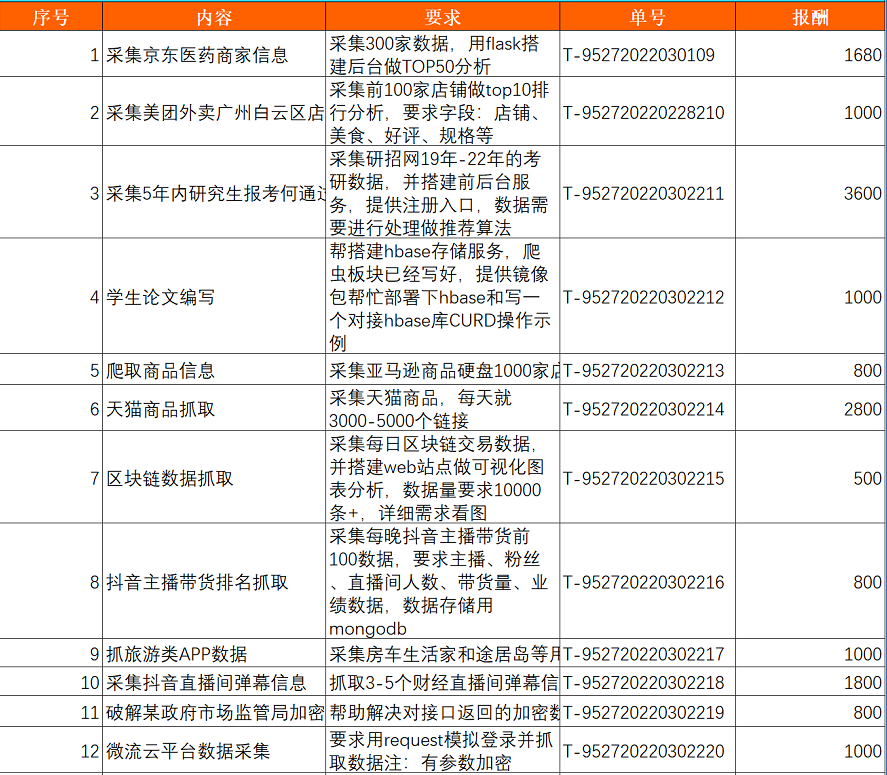The height and width of the screenshot is (775, 887).
Task: Click the mongodb requirement cell
Action: click(442, 581)
